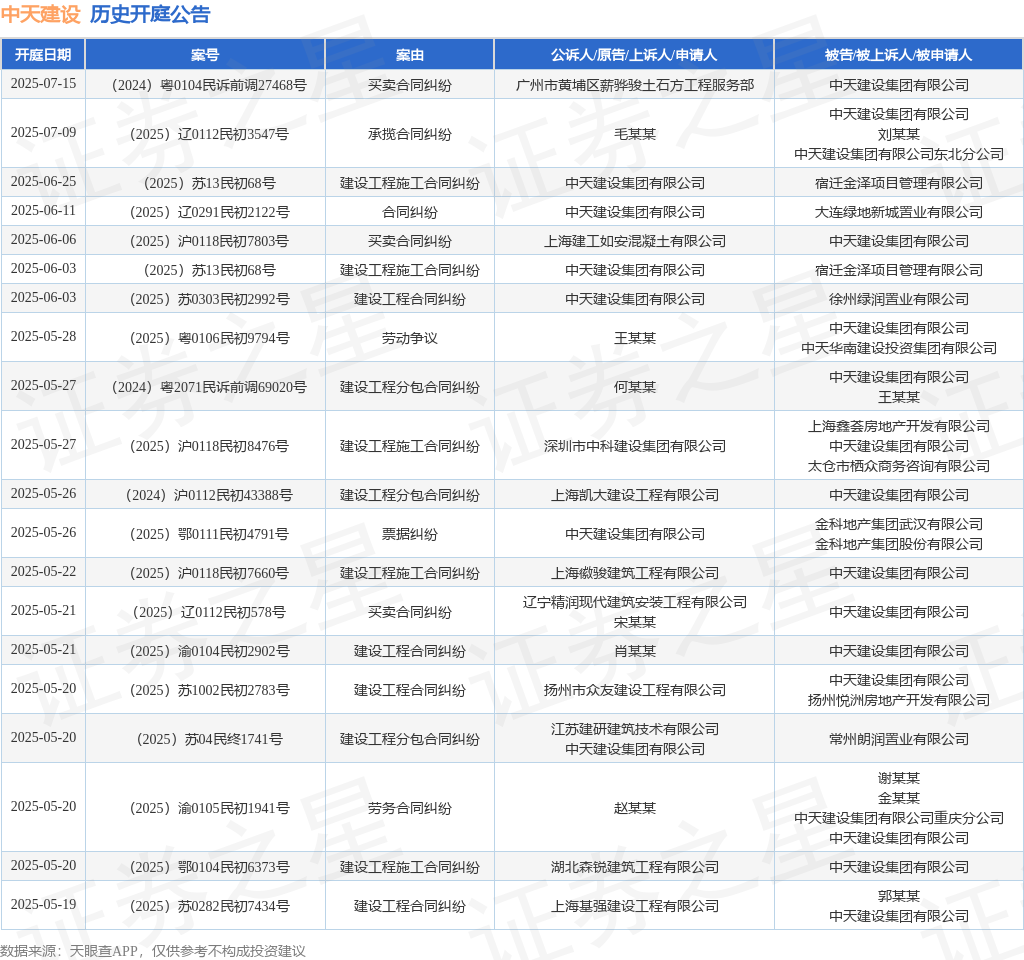Viewport: 1024px width, 960px height.
Task: Click plaintiff 上海建工如安混凝土有限公司
Action: [x=635, y=241]
